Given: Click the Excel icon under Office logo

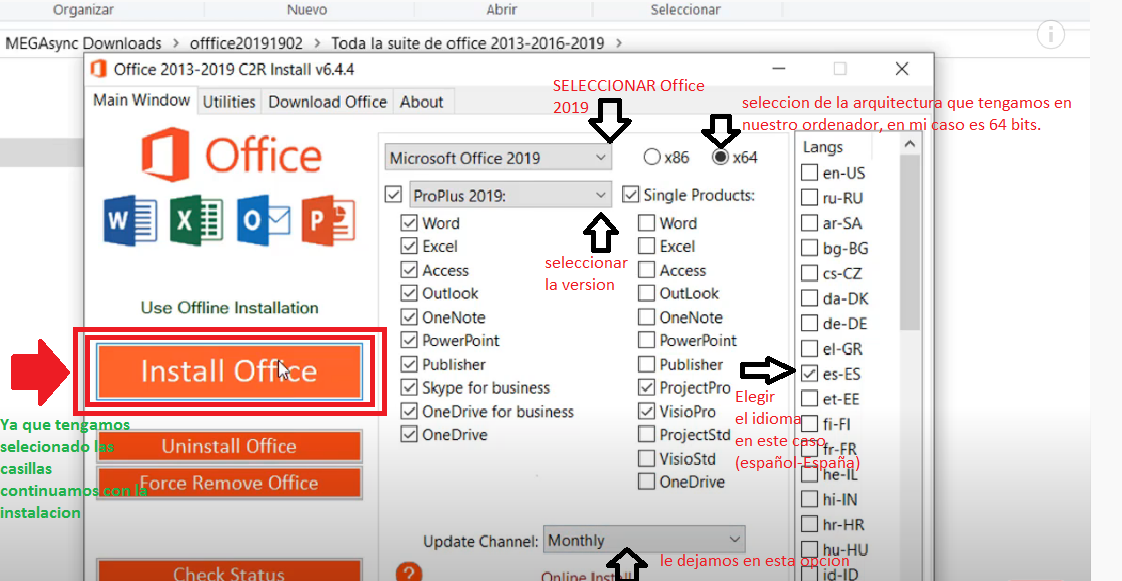Looking at the screenshot, I should click(196, 220).
